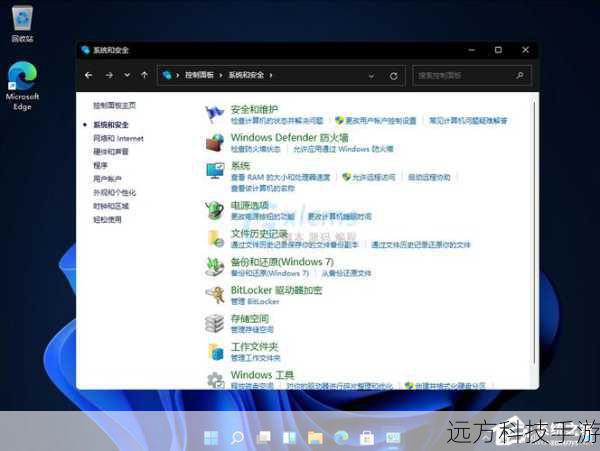Select 控制面板主页 in sidebar

(114, 105)
